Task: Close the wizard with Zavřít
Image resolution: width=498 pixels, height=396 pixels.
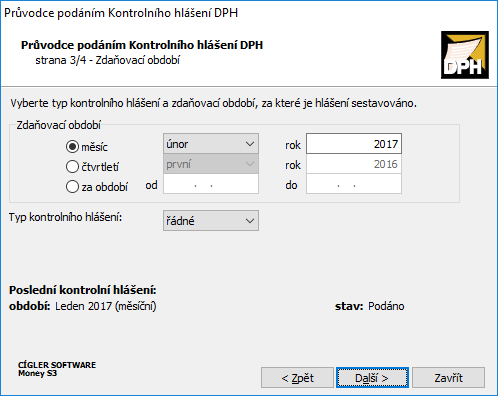Action: click(x=448, y=378)
